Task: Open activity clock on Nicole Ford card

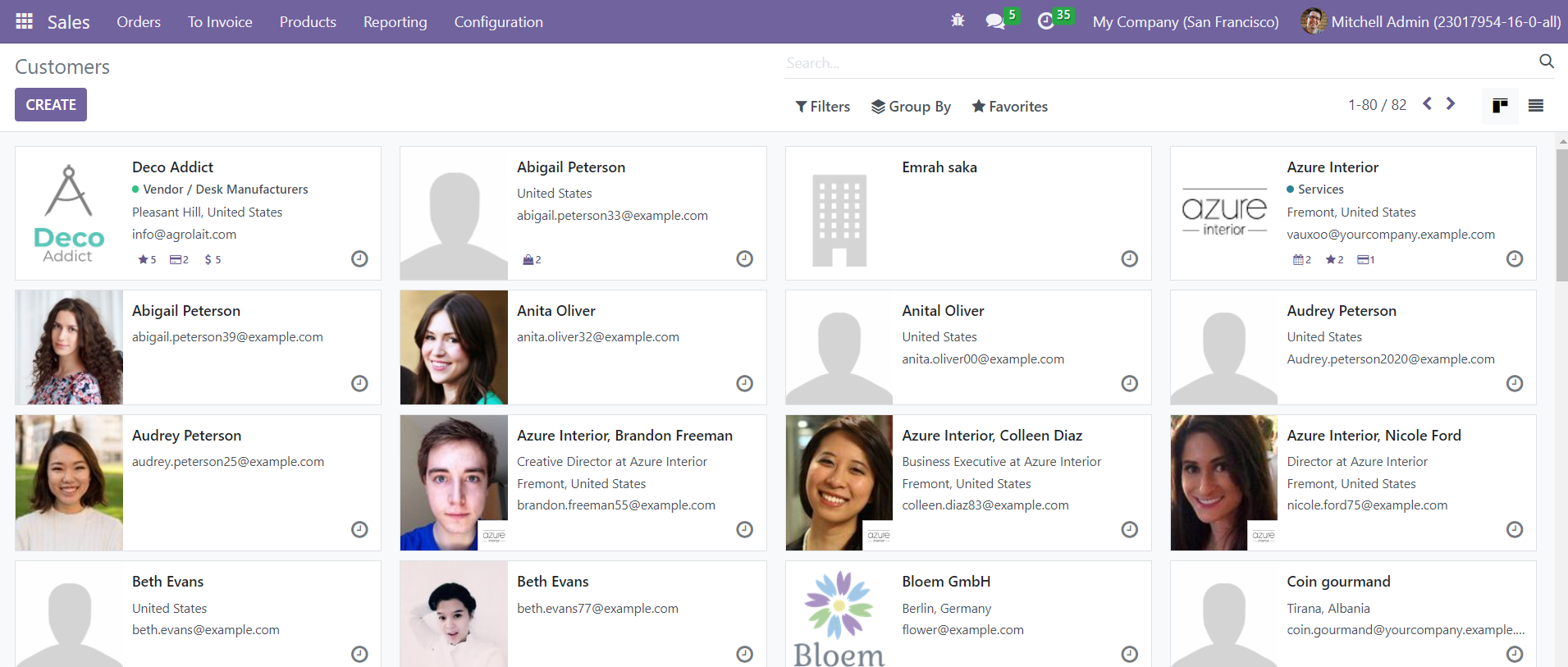Action: (x=1515, y=529)
